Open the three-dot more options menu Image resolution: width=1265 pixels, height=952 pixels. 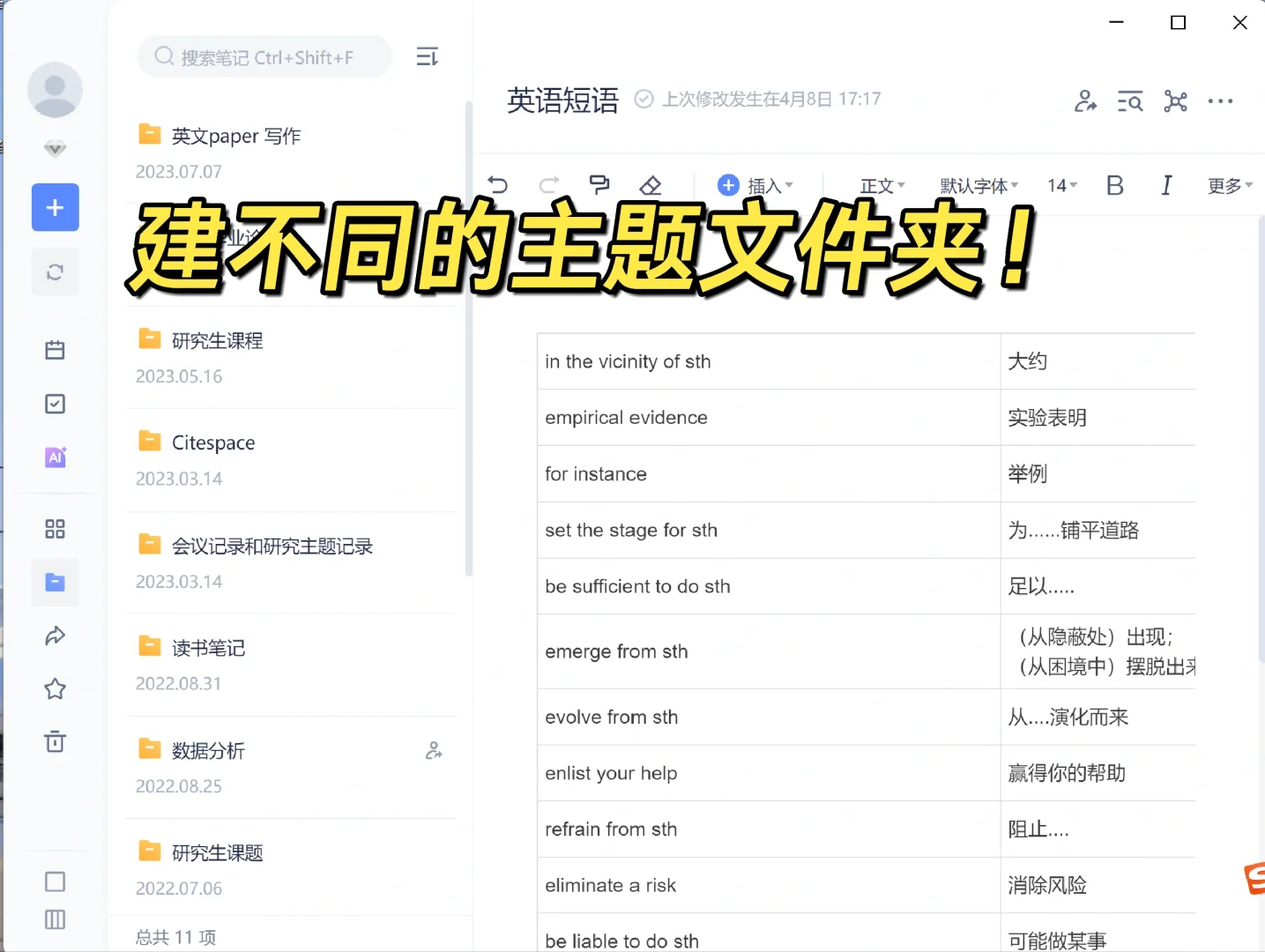pyautogui.click(x=1220, y=100)
